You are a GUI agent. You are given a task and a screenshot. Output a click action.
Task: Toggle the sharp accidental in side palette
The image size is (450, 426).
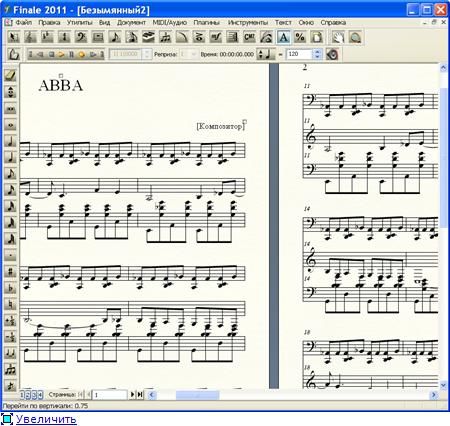[x=10, y=272]
